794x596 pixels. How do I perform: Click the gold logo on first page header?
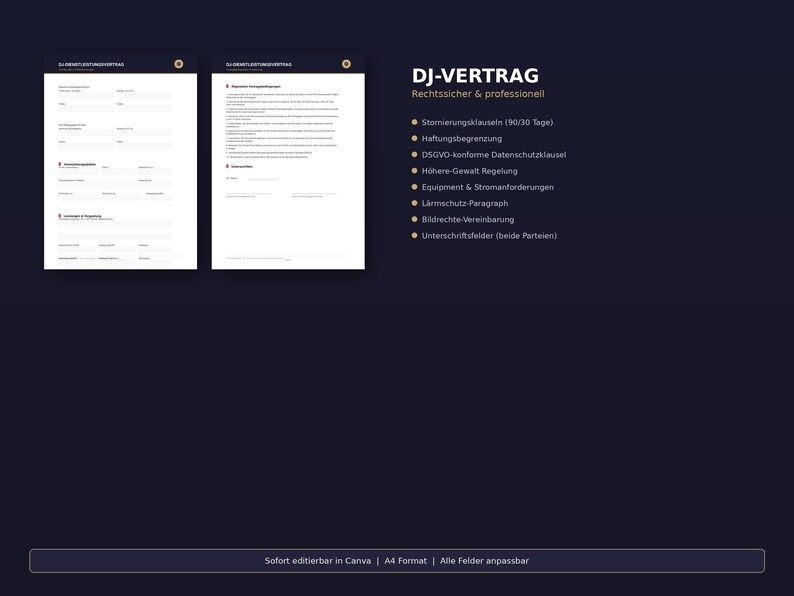click(179, 64)
